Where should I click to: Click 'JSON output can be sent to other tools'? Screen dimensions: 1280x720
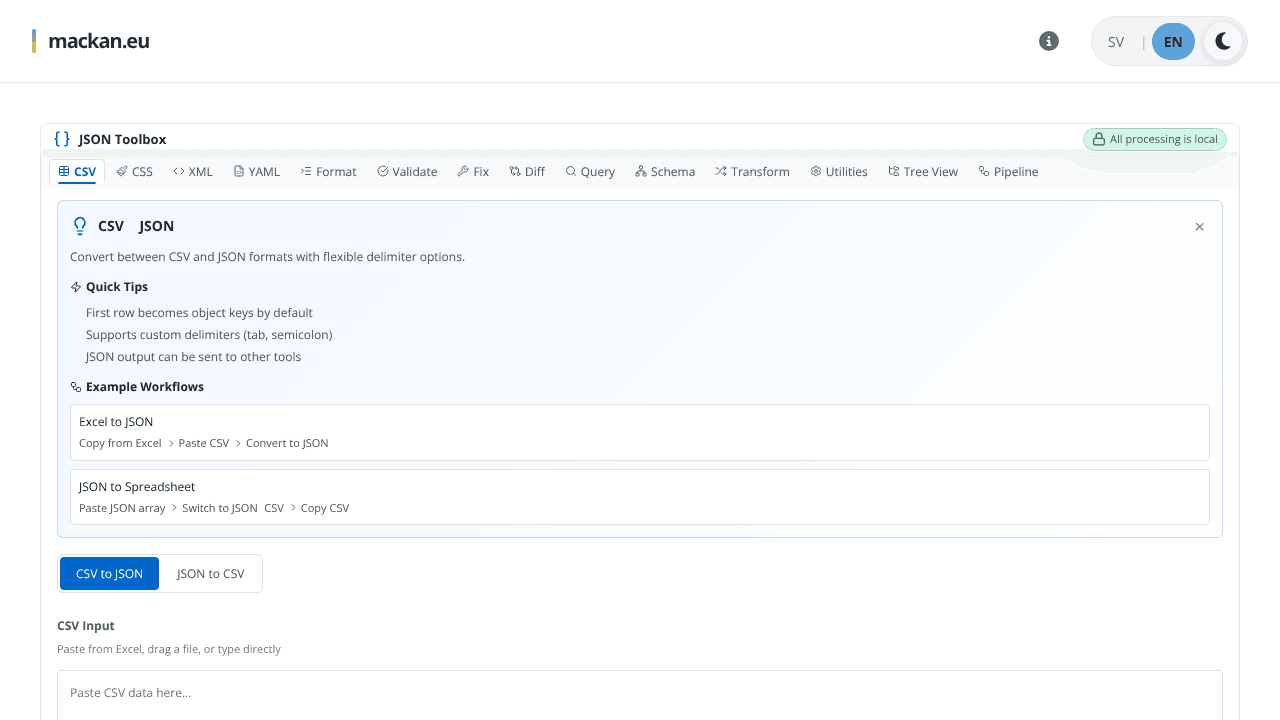pyautogui.click(x=193, y=357)
